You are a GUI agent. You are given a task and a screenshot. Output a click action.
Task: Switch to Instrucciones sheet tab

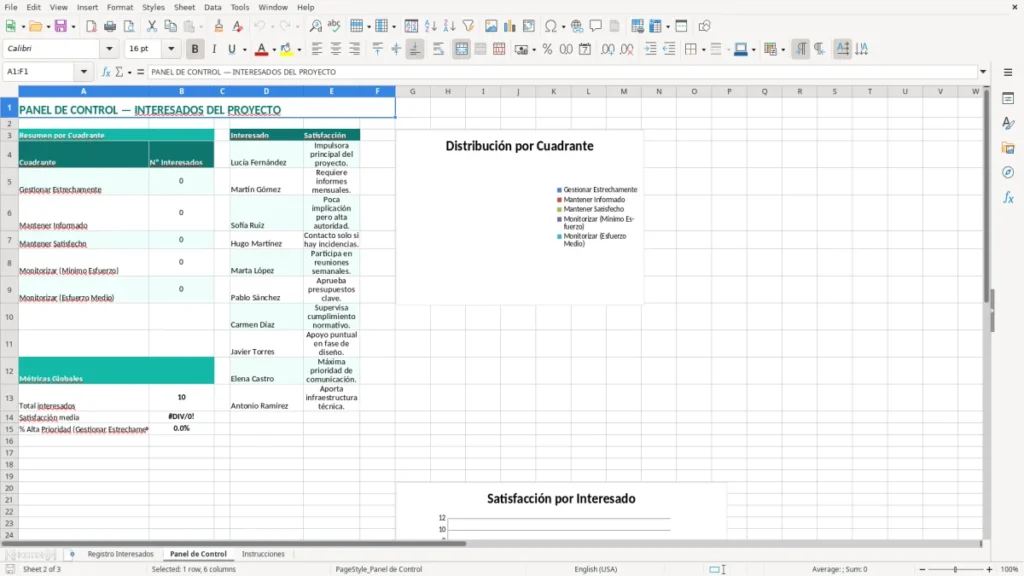pos(263,554)
